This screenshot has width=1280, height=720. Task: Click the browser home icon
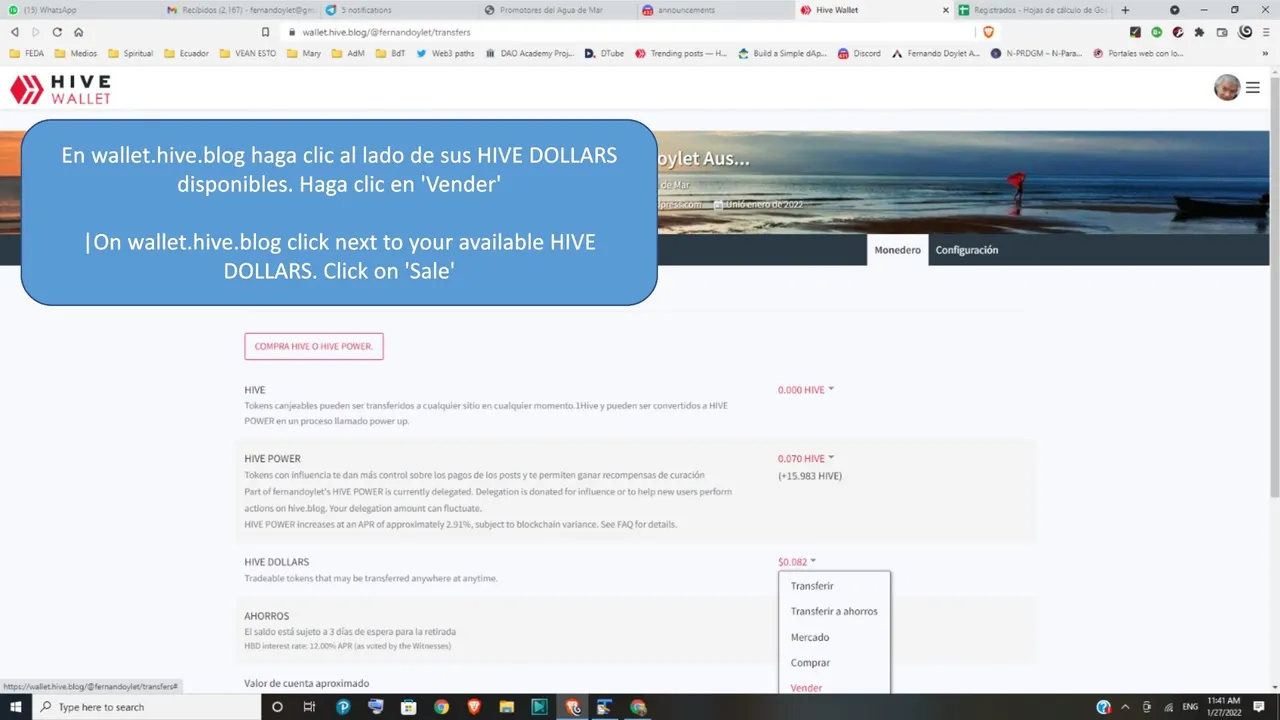[78, 32]
